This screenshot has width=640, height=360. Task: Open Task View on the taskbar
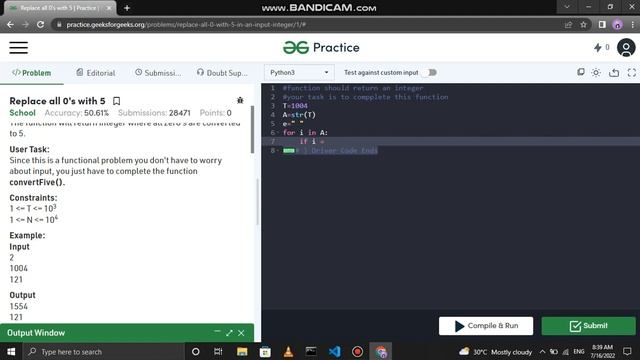tap(218, 351)
